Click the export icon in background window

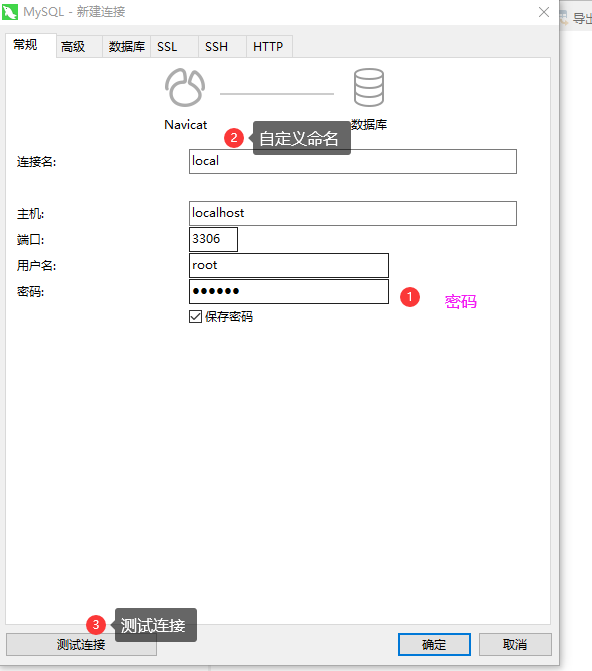pos(564,18)
